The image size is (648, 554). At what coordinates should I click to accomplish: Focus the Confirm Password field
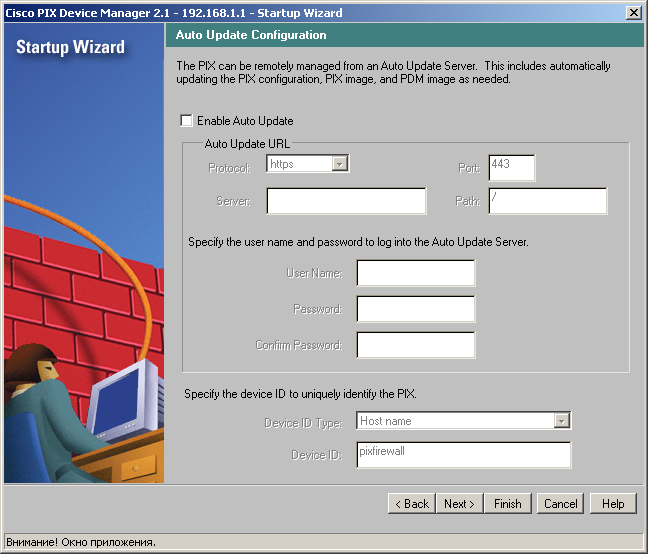416,345
